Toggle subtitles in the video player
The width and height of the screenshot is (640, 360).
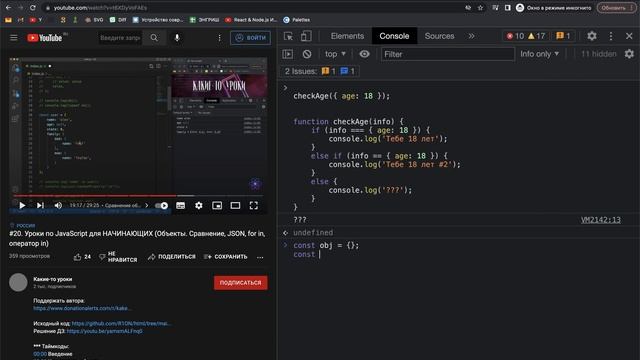pyautogui.click(x=180, y=205)
